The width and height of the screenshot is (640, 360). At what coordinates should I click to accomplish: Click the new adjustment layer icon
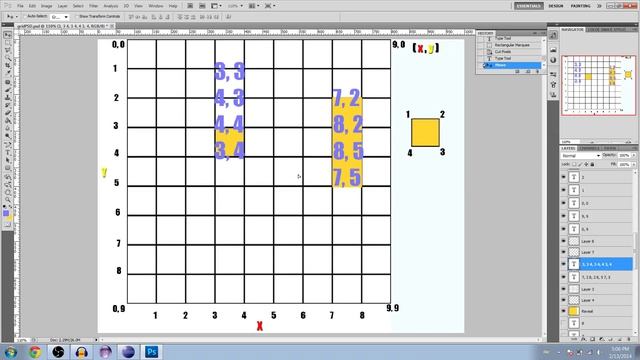pos(602,339)
